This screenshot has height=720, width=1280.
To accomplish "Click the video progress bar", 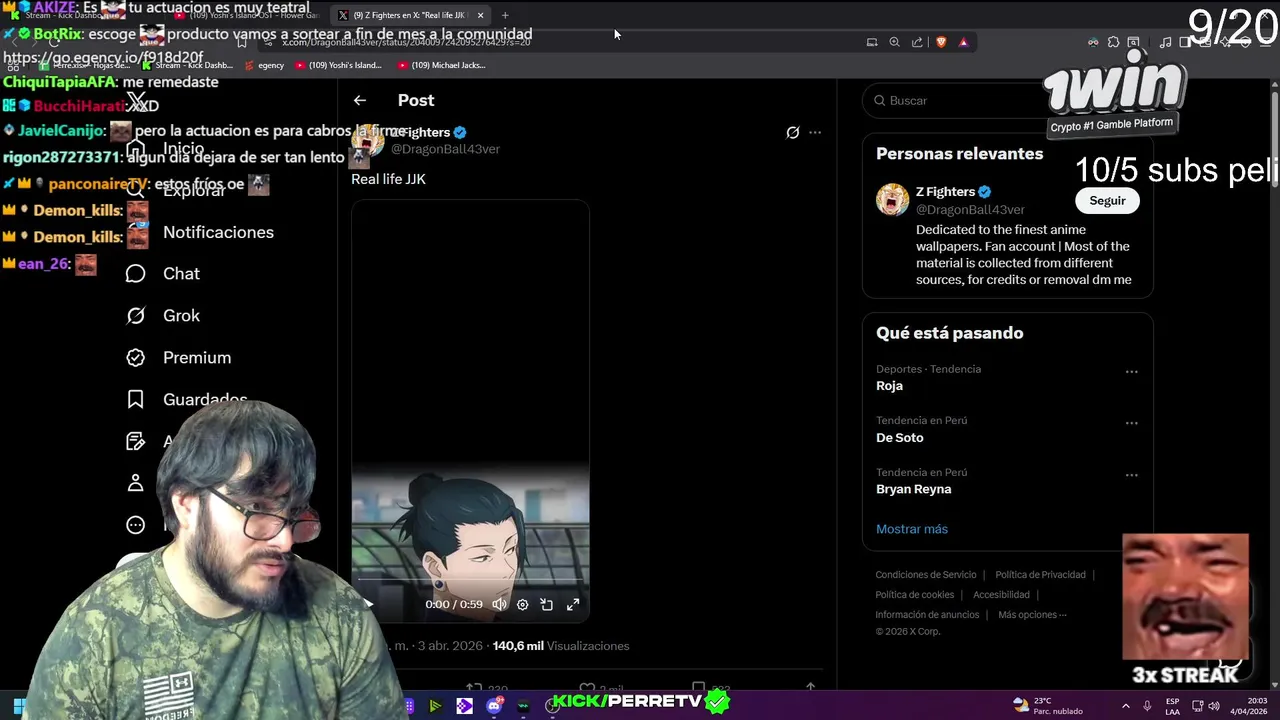I will [x=470, y=579].
